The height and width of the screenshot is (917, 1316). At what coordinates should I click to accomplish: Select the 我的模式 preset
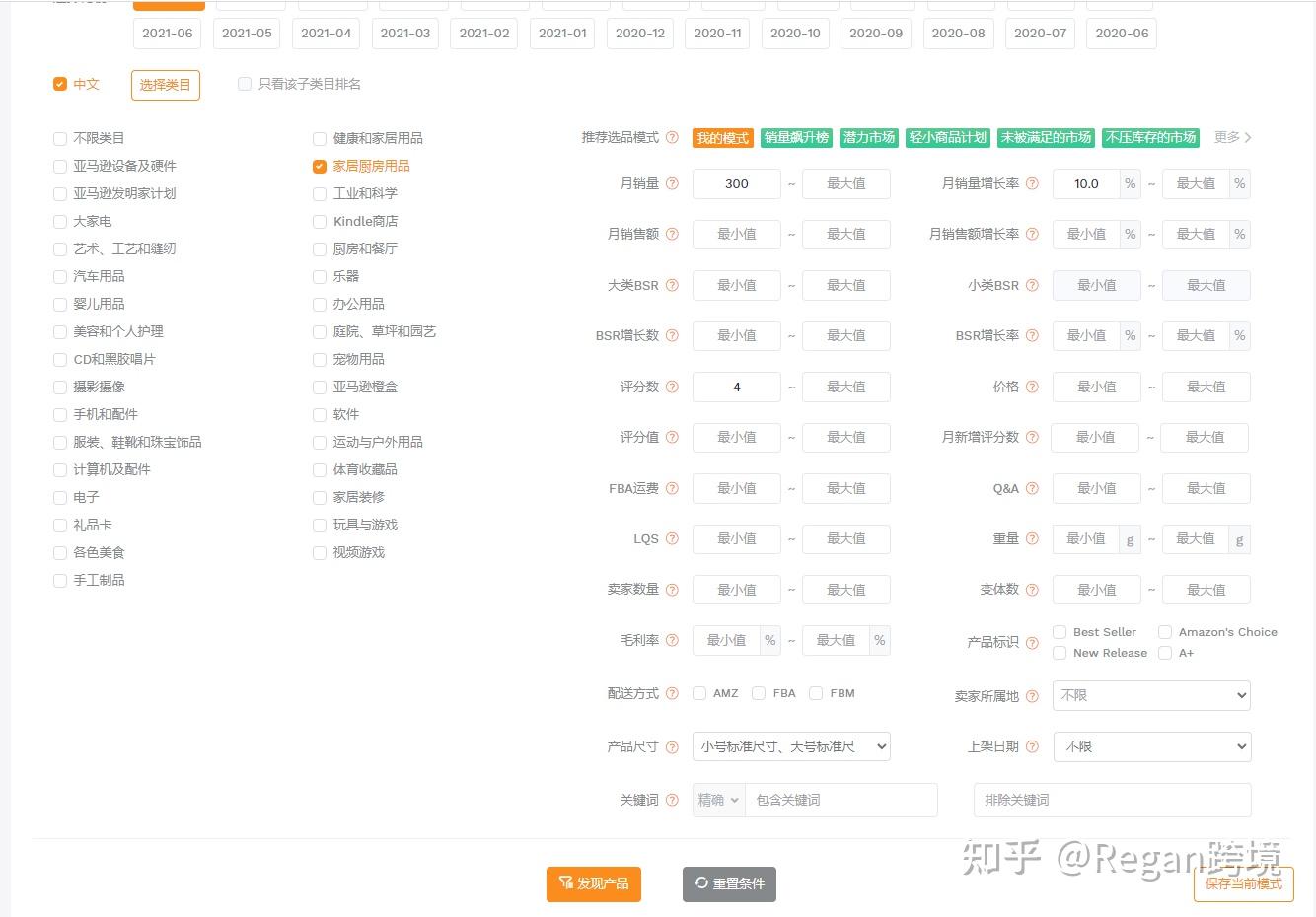click(x=723, y=138)
